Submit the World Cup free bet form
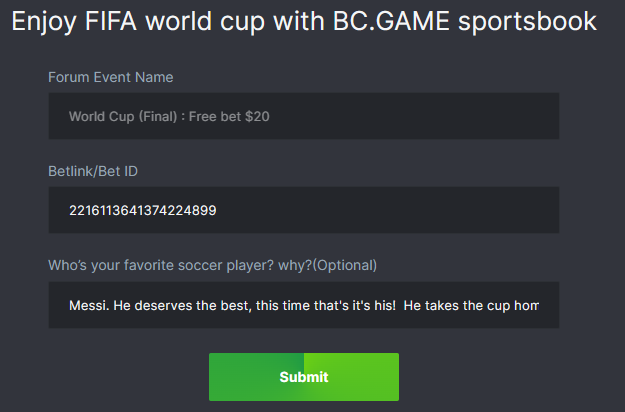 [x=303, y=377]
